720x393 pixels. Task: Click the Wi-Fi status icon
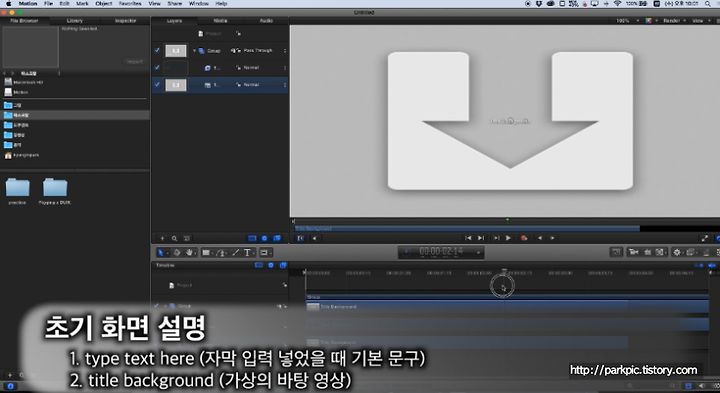pos(618,3)
